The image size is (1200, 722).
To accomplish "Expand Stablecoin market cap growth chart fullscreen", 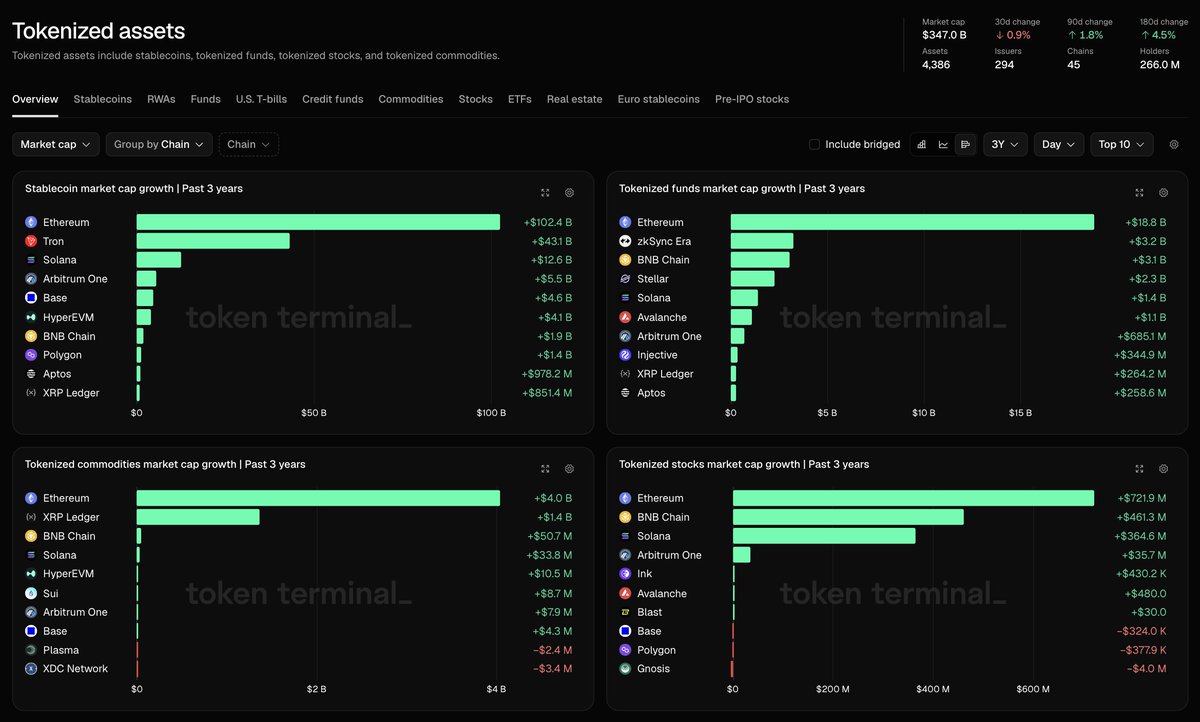I will (x=545, y=192).
